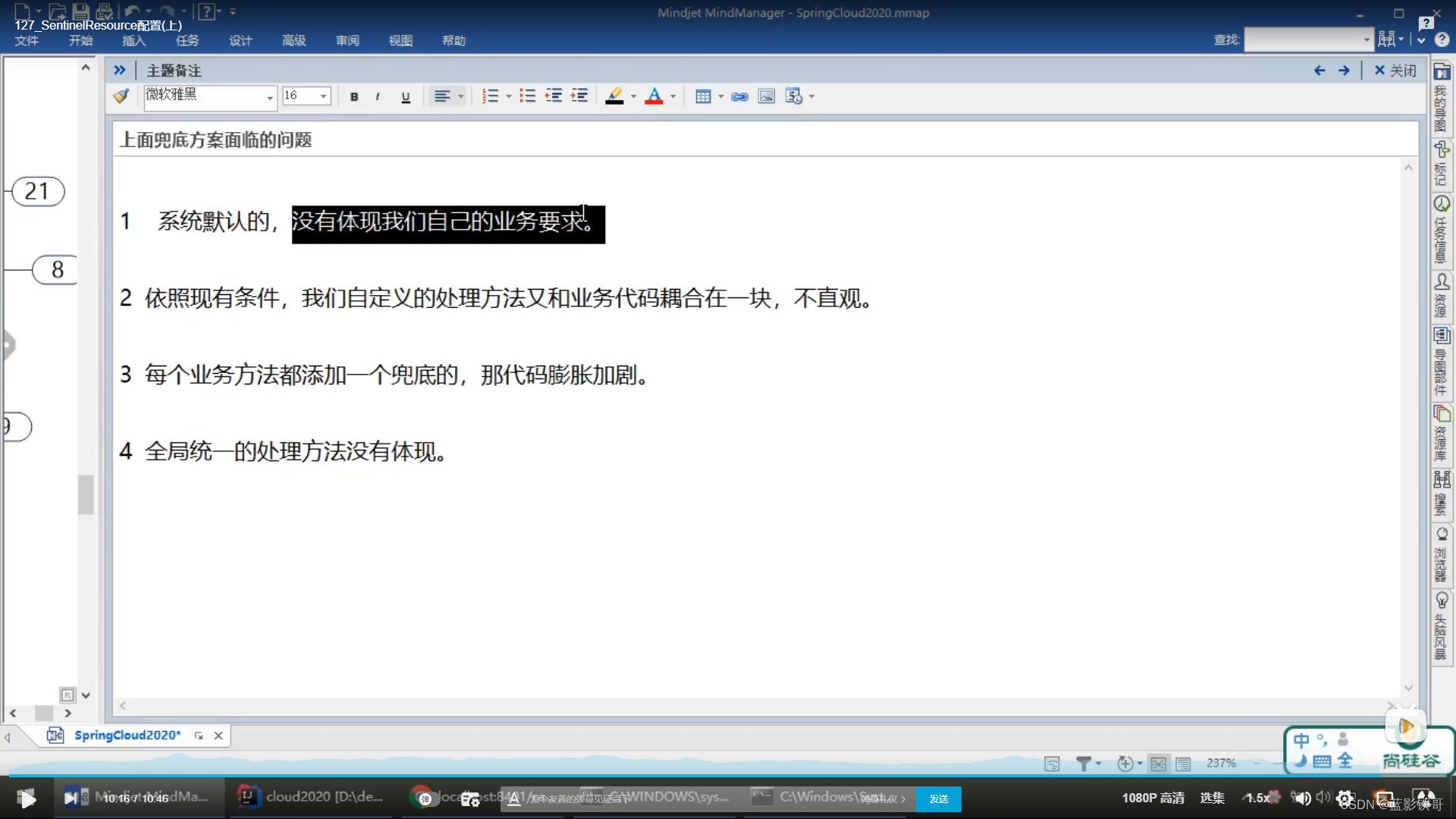The height and width of the screenshot is (819, 1456).
Task: Insert image into the note
Action: (767, 96)
